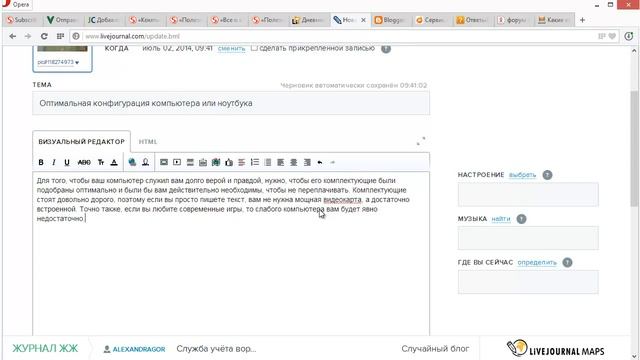This screenshot has height=360, width=640.
Task: Open help icon beside Где вы сейчас
Action: click(x=567, y=262)
